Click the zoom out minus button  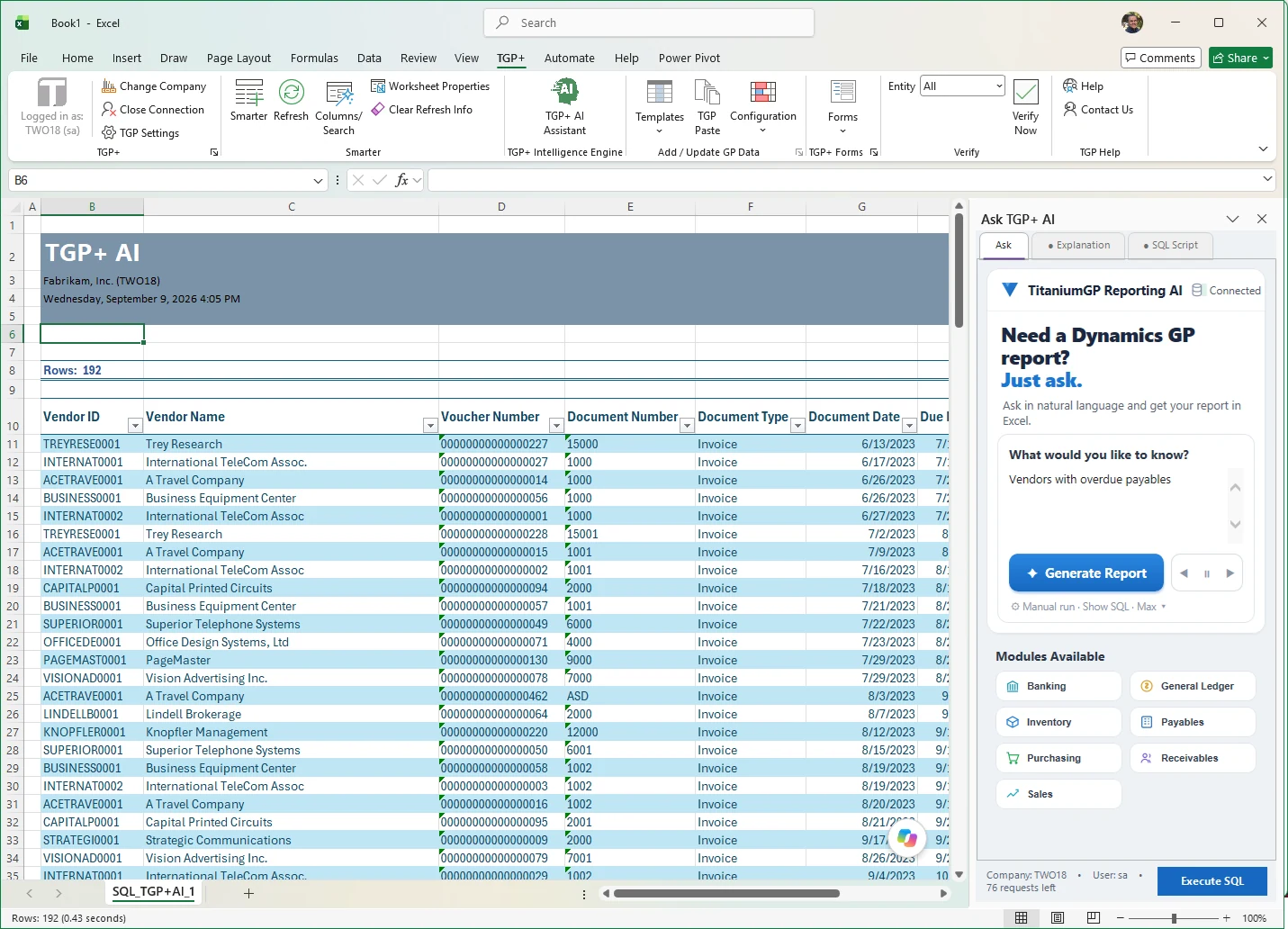[x=1120, y=918]
